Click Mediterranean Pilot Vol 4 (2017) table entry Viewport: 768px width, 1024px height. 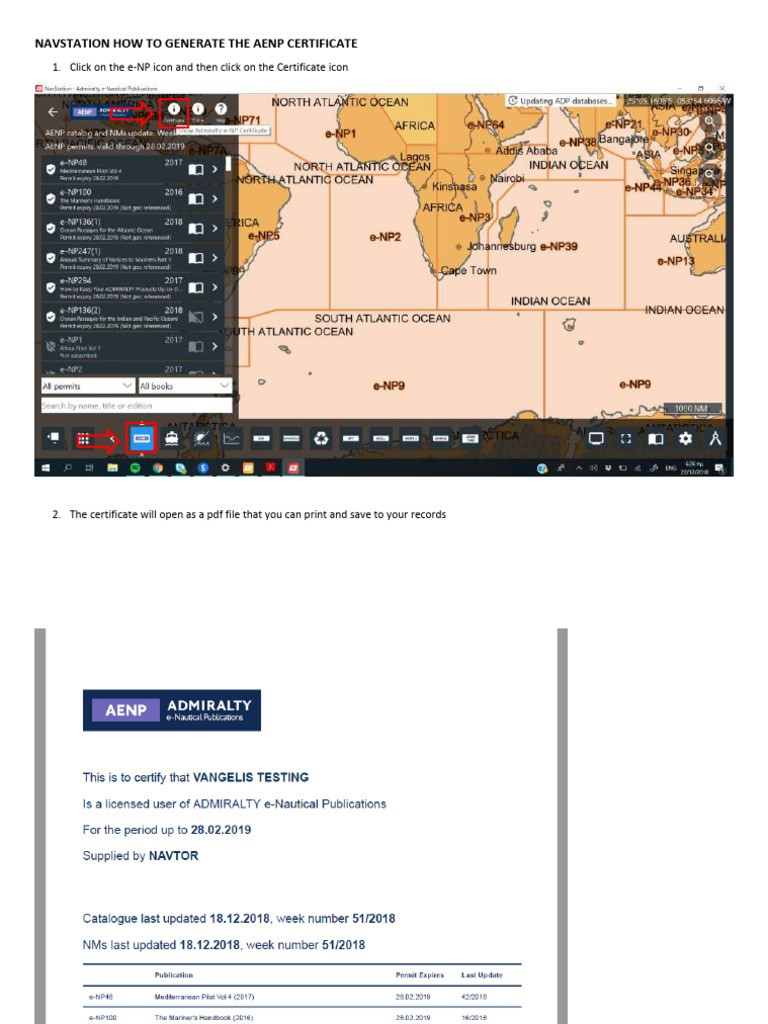pos(204,997)
